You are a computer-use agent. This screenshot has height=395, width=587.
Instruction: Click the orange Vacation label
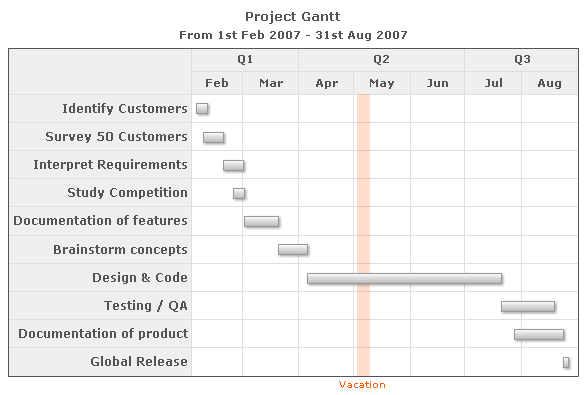362,385
